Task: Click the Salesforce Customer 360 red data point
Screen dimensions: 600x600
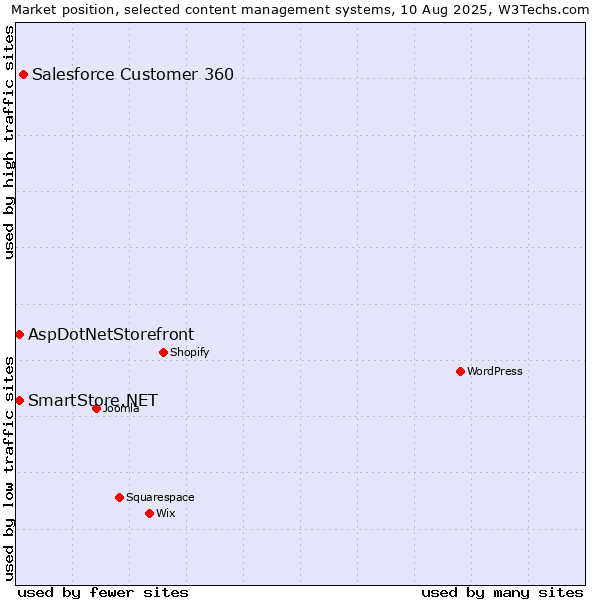Action: (x=23, y=75)
